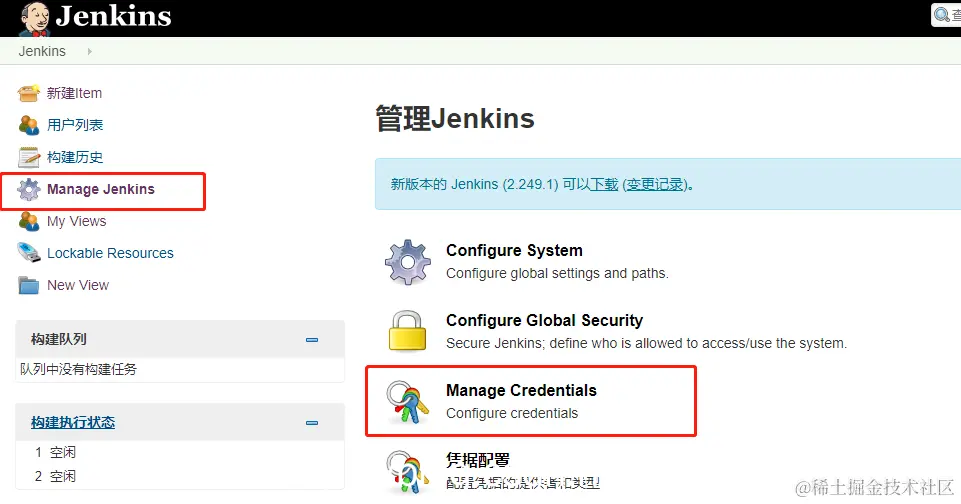Click the New View folder icon

29,285
